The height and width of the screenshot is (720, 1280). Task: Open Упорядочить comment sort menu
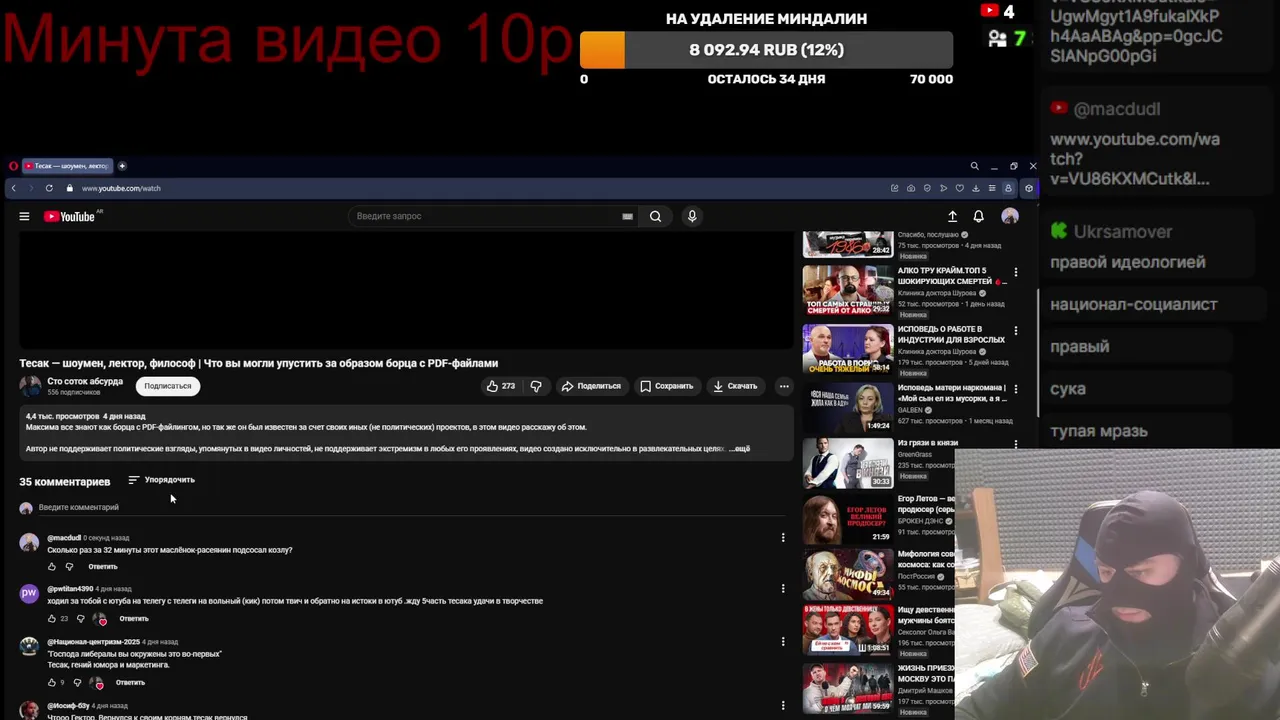click(162, 480)
